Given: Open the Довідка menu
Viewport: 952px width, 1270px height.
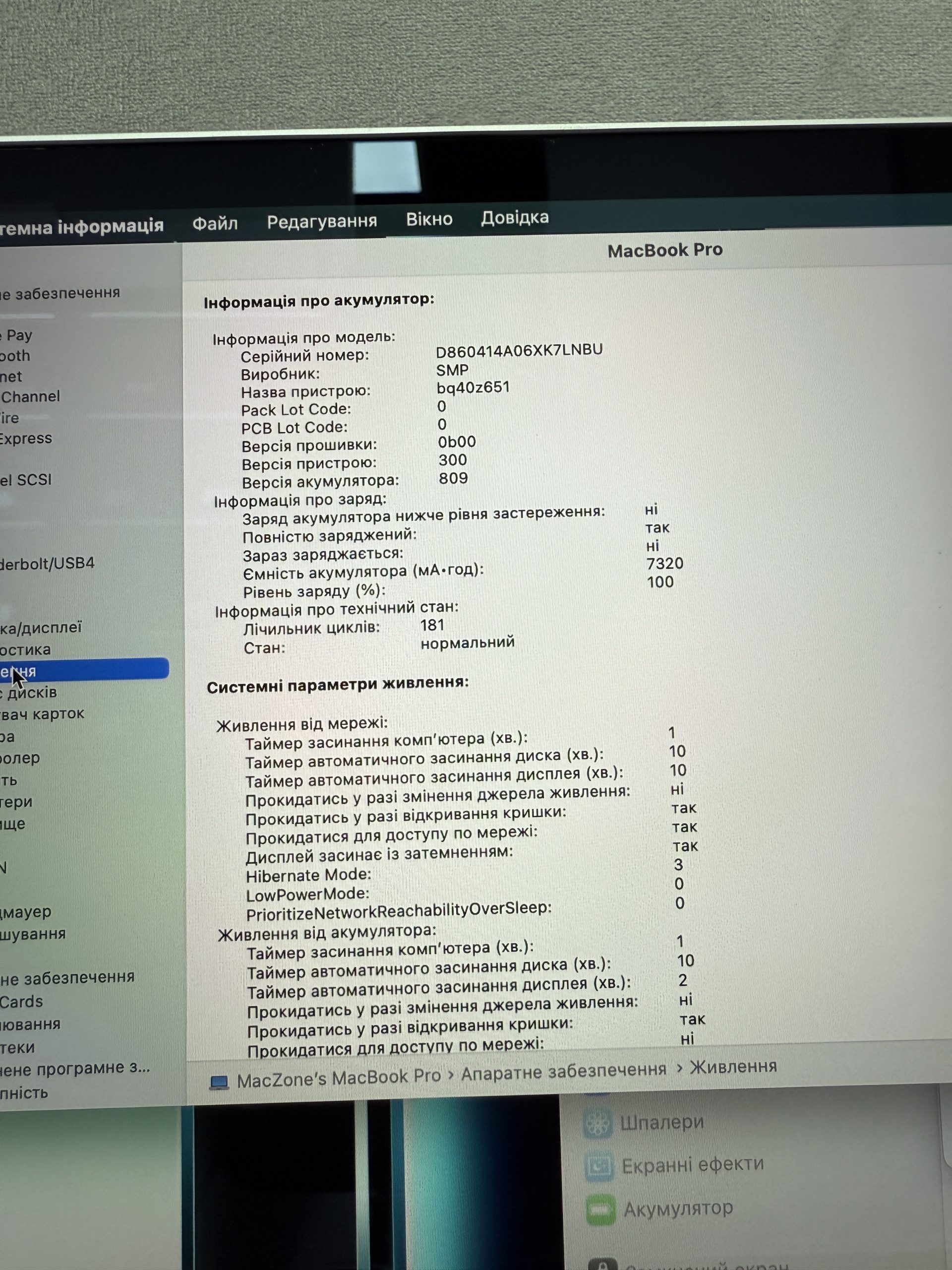Looking at the screenshot, I should pos(515,218).
